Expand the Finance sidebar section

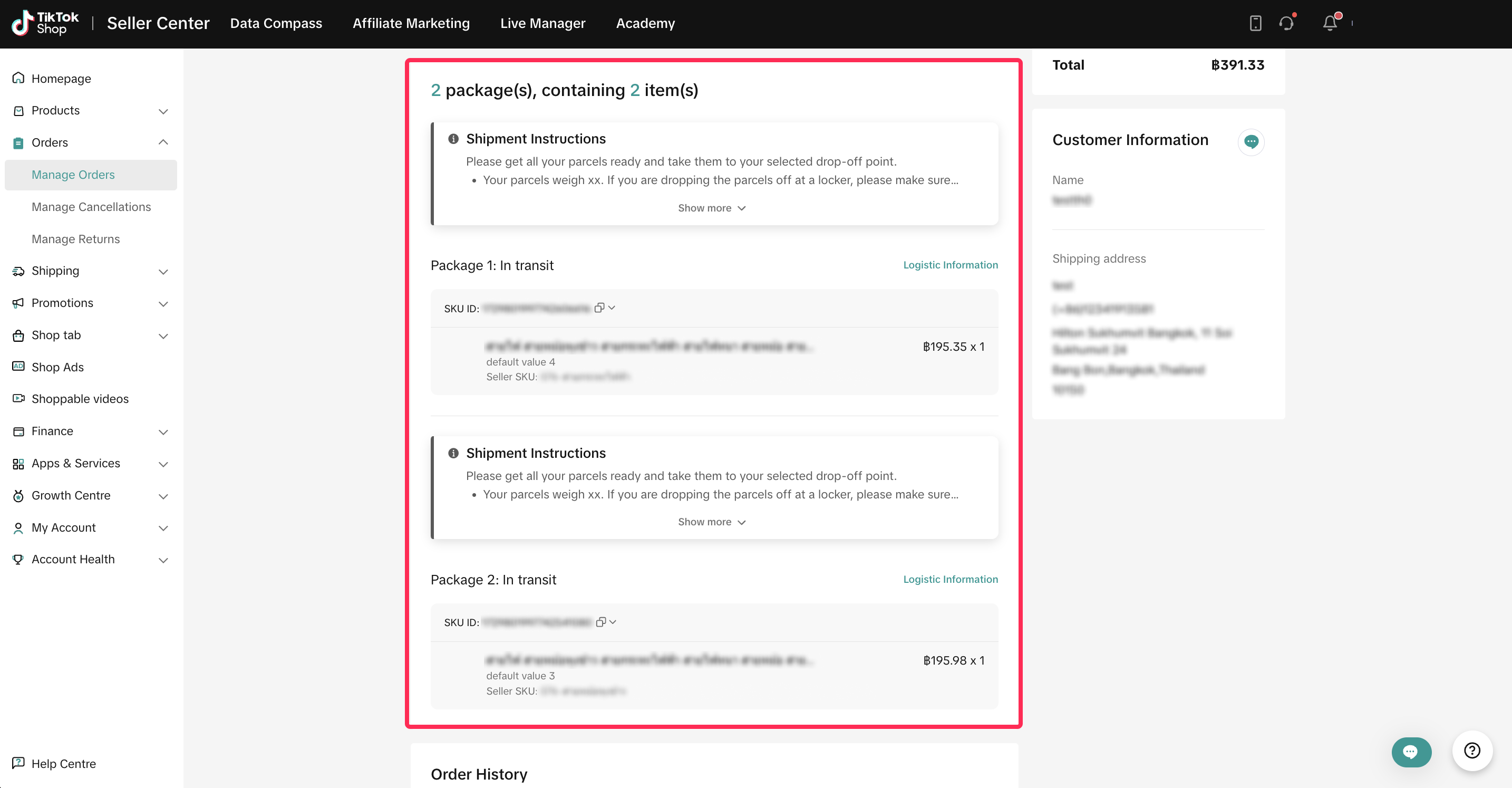[x=163, y=431]
